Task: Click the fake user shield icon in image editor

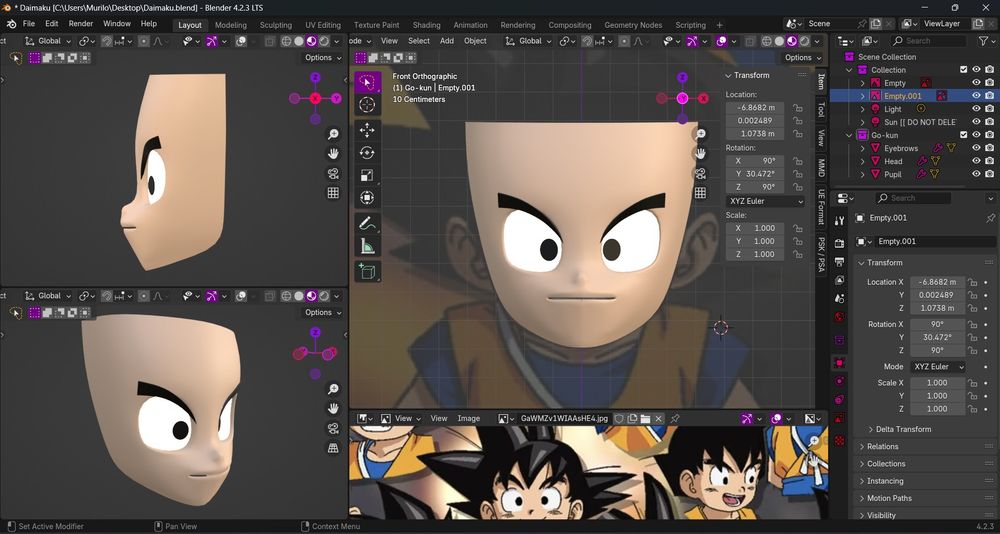Action: tap(619, 419)
